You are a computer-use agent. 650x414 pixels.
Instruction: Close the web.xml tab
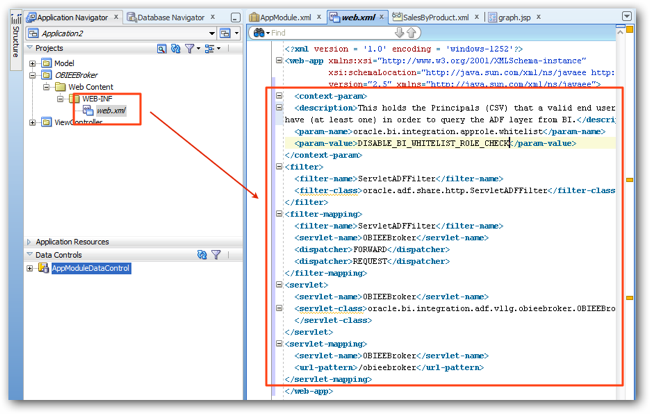pos(382,17)
